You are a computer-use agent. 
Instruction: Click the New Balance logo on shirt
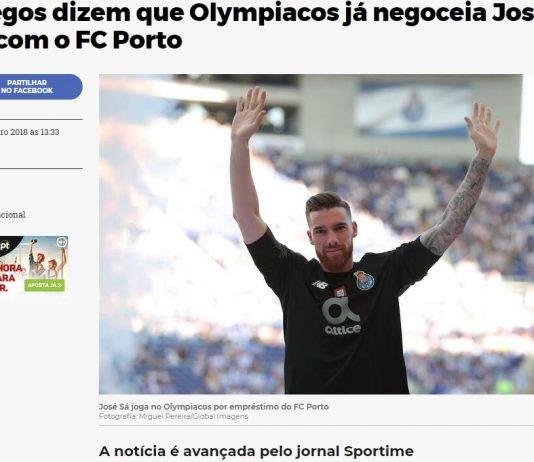pos(319,284)
